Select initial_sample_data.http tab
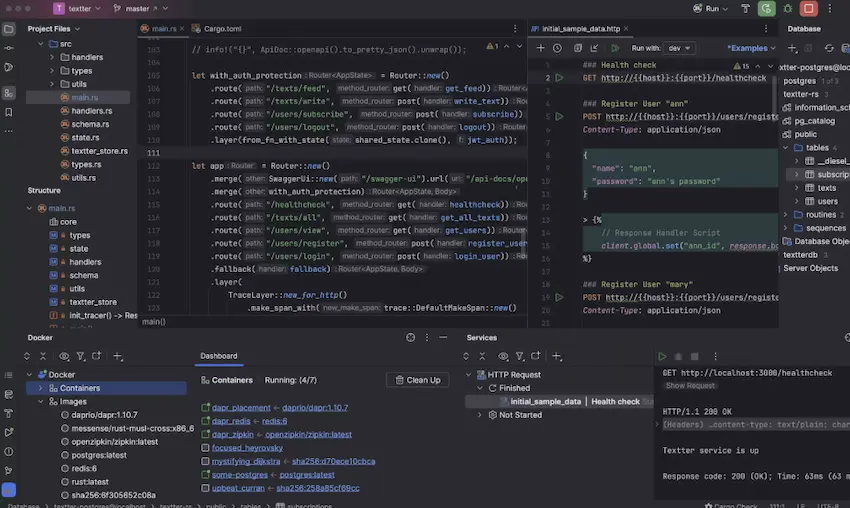The image size is (850, 508). click(x=579, y=29)
